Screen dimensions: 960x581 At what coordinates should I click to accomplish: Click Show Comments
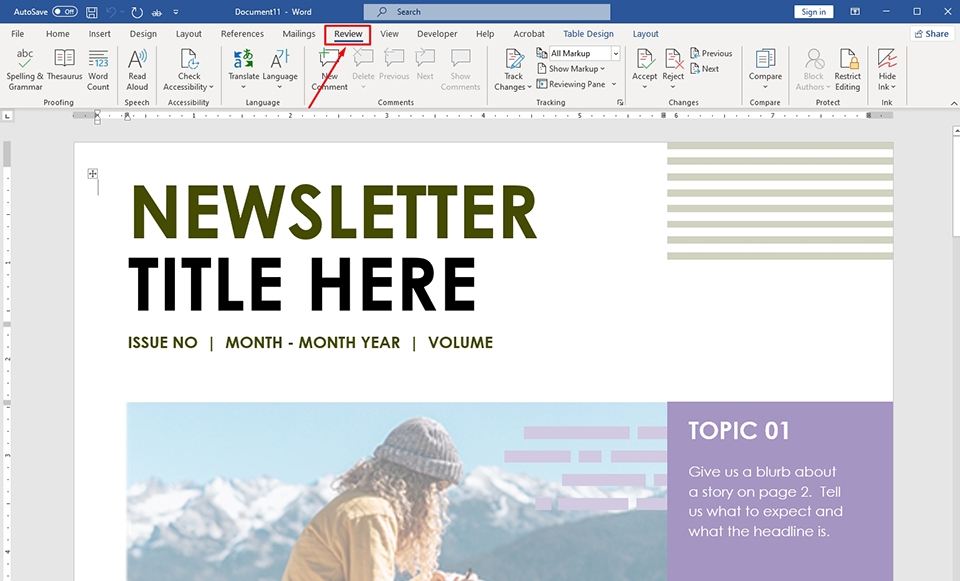pos(460,70)
